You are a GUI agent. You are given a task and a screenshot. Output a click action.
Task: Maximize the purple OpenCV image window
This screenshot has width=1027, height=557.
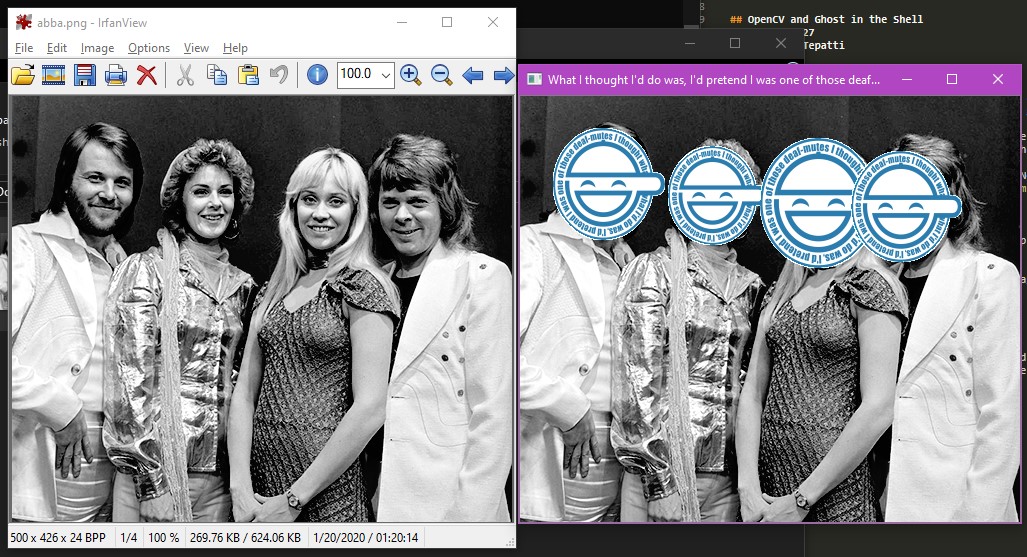coord(952,79)
